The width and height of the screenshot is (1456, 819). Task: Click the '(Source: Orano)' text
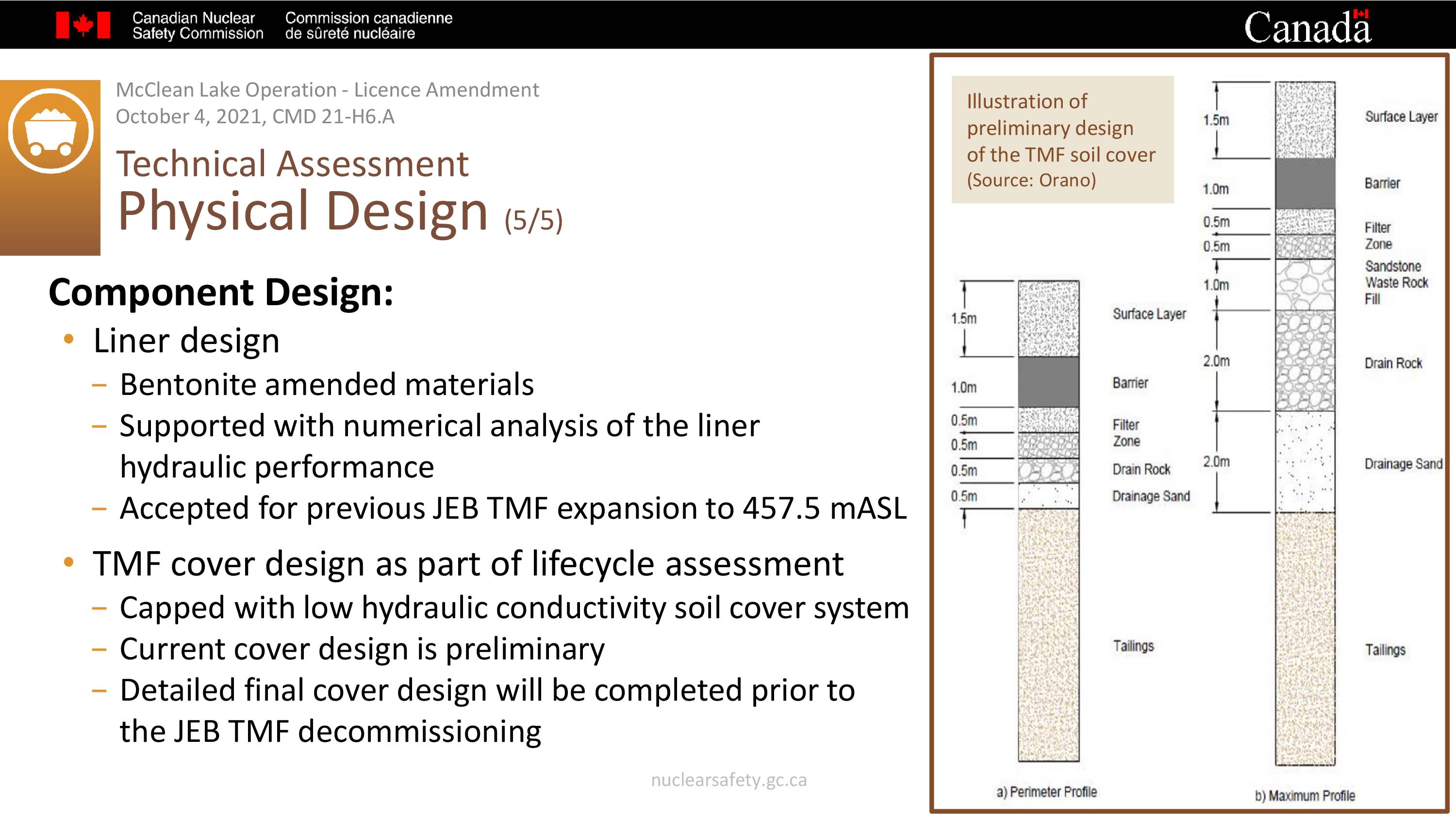[x=1031, y=180]
